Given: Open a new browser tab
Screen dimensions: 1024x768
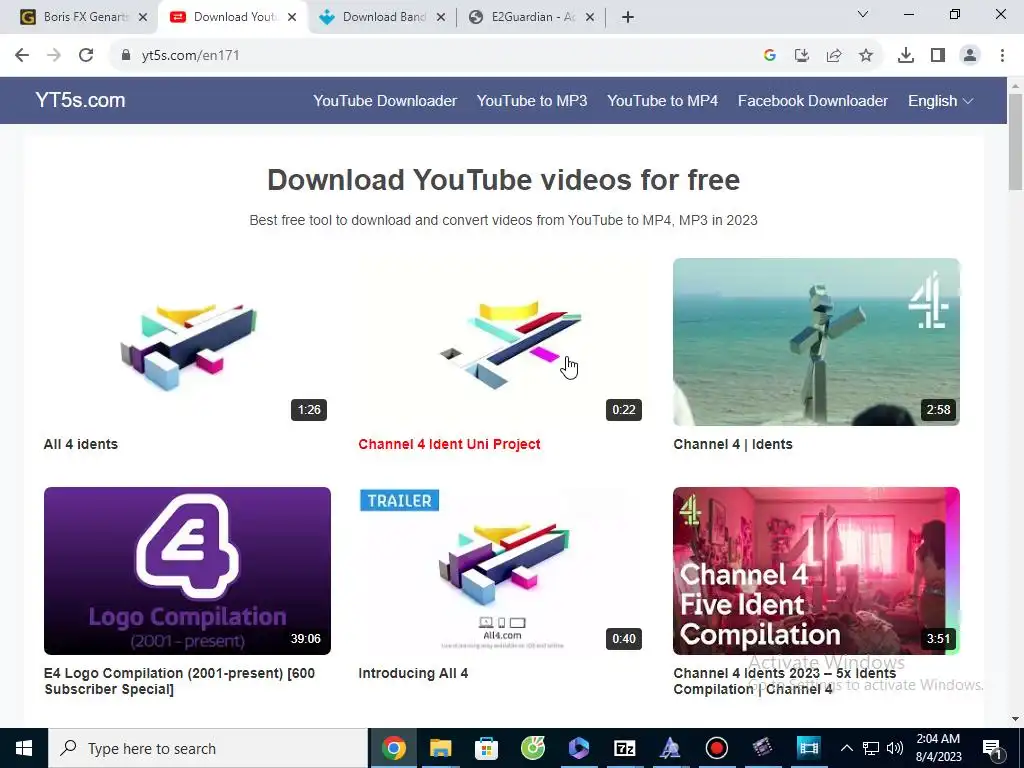Looking at the screenshot, I should coord(628,17).
